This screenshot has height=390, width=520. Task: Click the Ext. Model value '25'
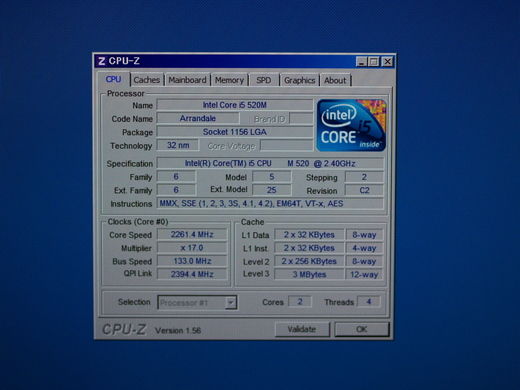(272, 190)
